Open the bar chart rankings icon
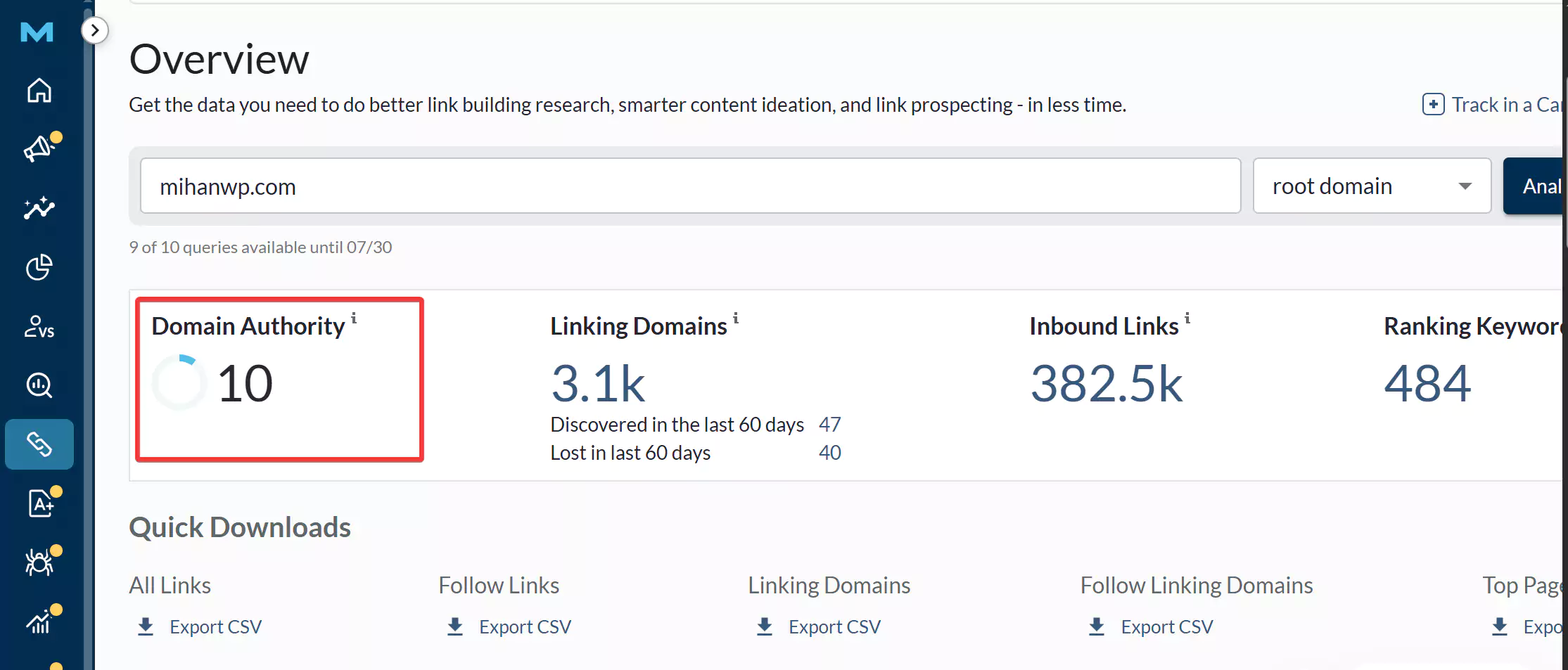This screenshot has height=670, width=1568. pos(39,621)
